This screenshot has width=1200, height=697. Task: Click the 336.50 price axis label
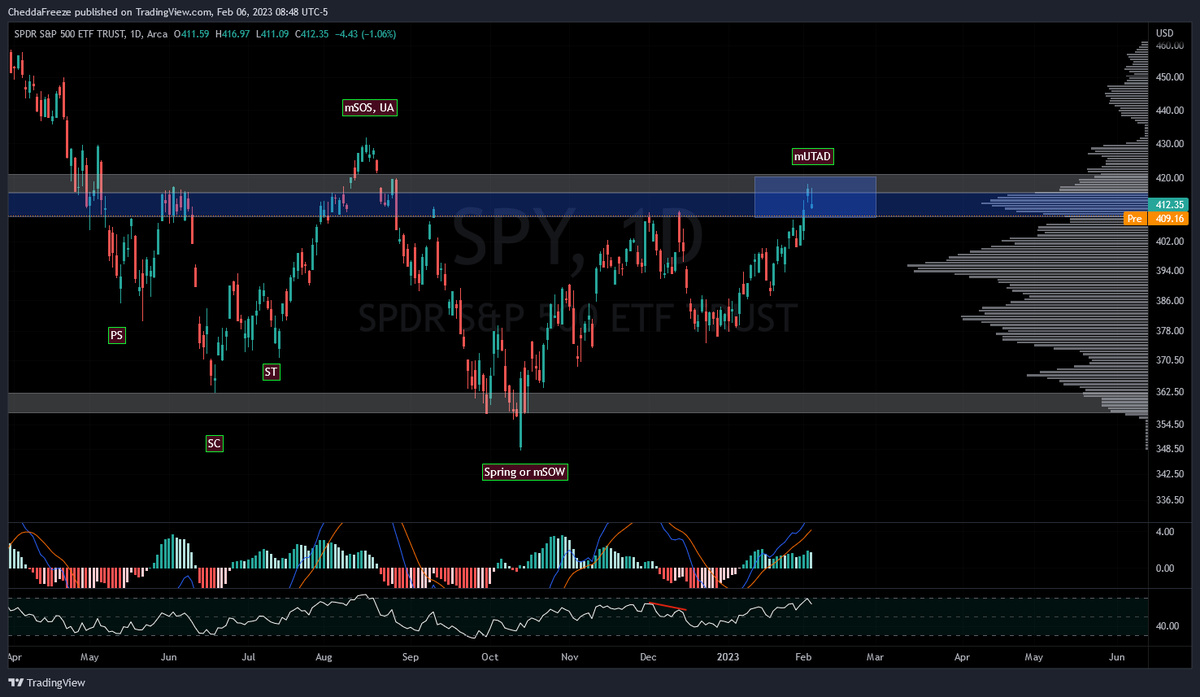(x=1169, y=500)
